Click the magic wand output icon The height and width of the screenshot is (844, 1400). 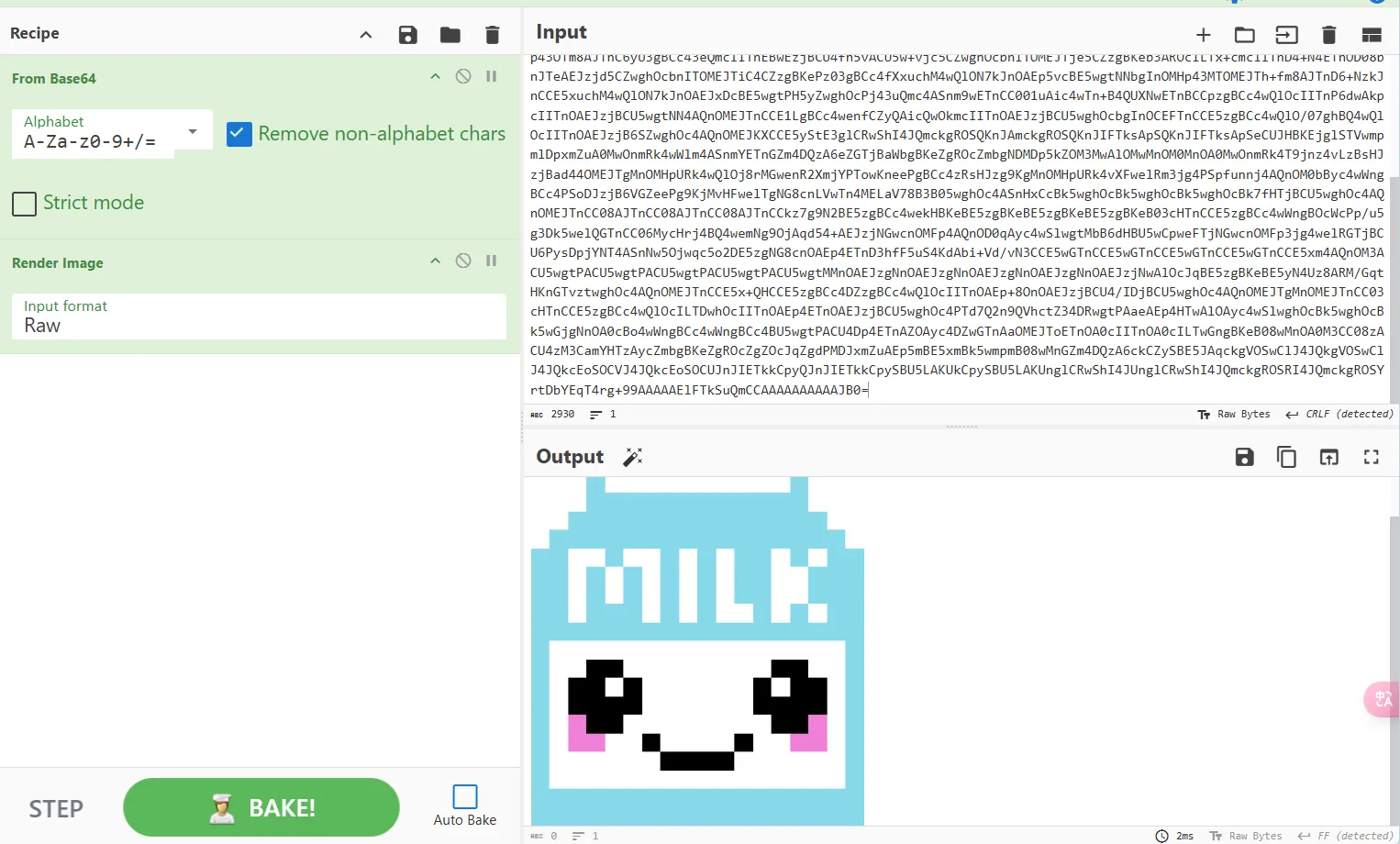pyautogui.click(x=633, y=457)
